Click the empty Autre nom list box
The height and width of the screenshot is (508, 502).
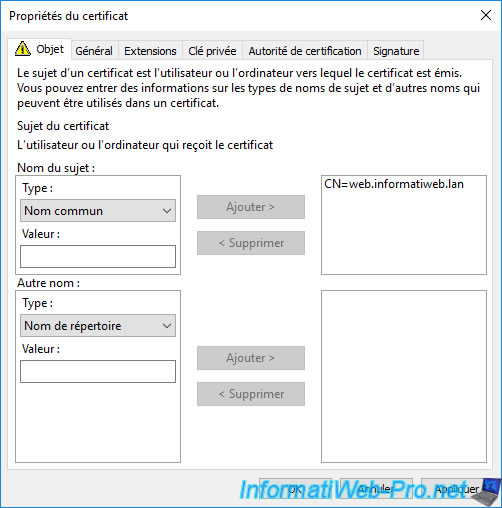point(404,376)
